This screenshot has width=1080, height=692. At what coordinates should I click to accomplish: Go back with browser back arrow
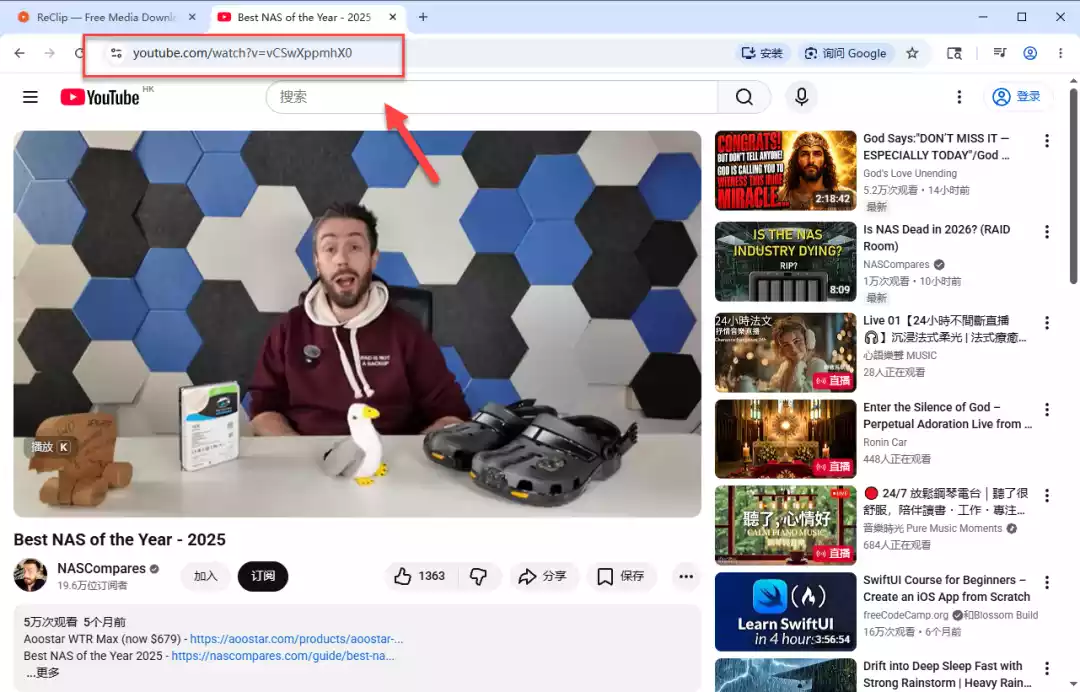(x=19, y=53)
